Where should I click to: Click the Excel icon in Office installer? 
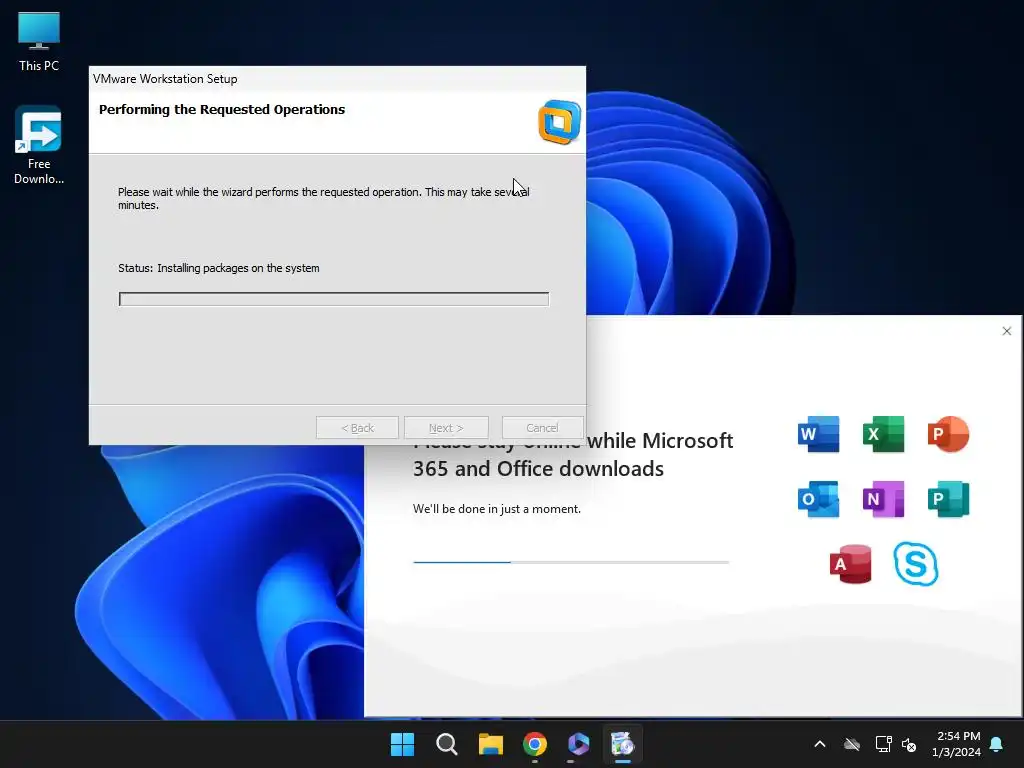coord(883,434)
